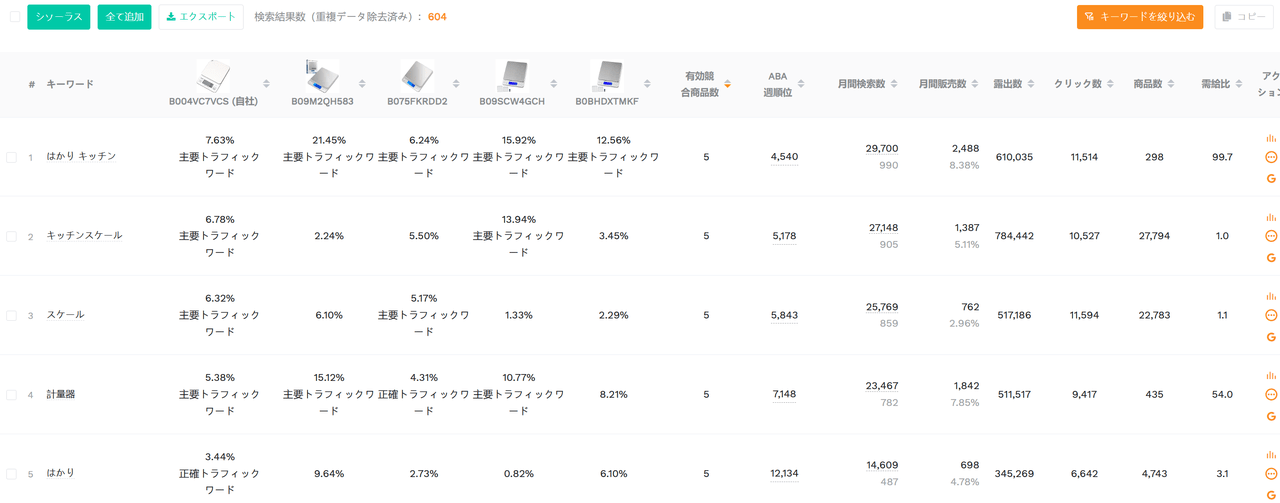Sort by 月間販売数 column

pyautogui.click(x=975, y=84)
